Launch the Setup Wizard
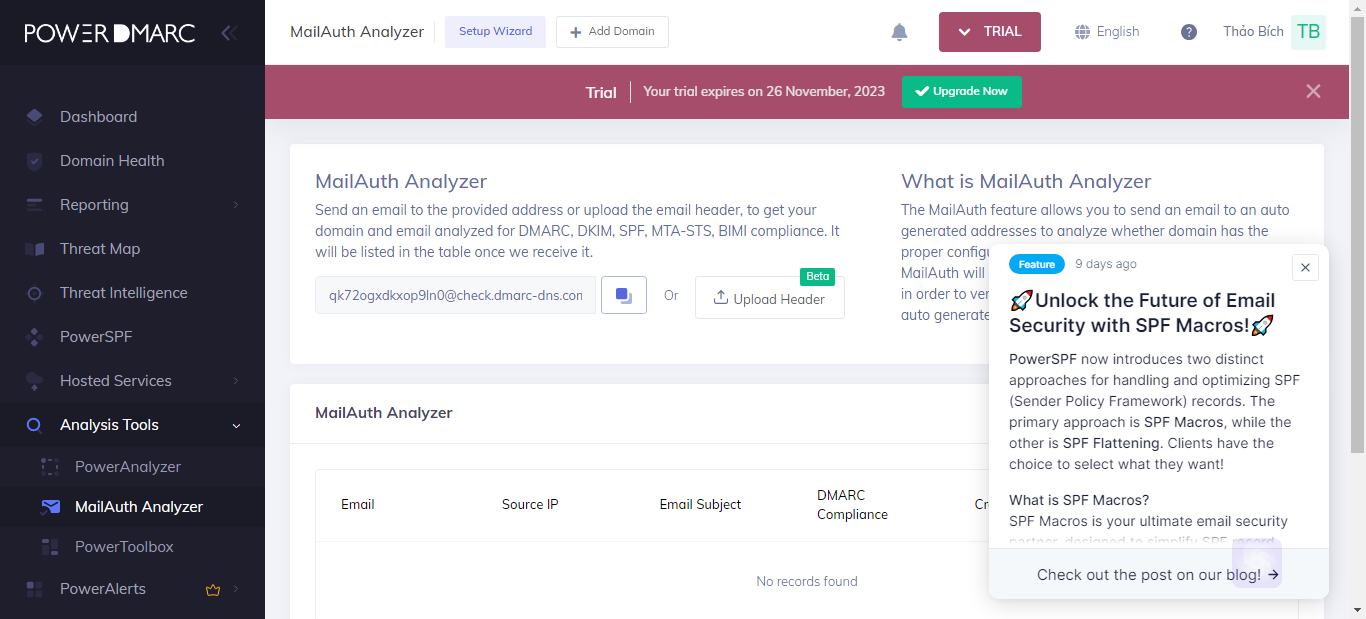Image resolution: width=1366 pixels, height=619 pixels. (496, 32)
